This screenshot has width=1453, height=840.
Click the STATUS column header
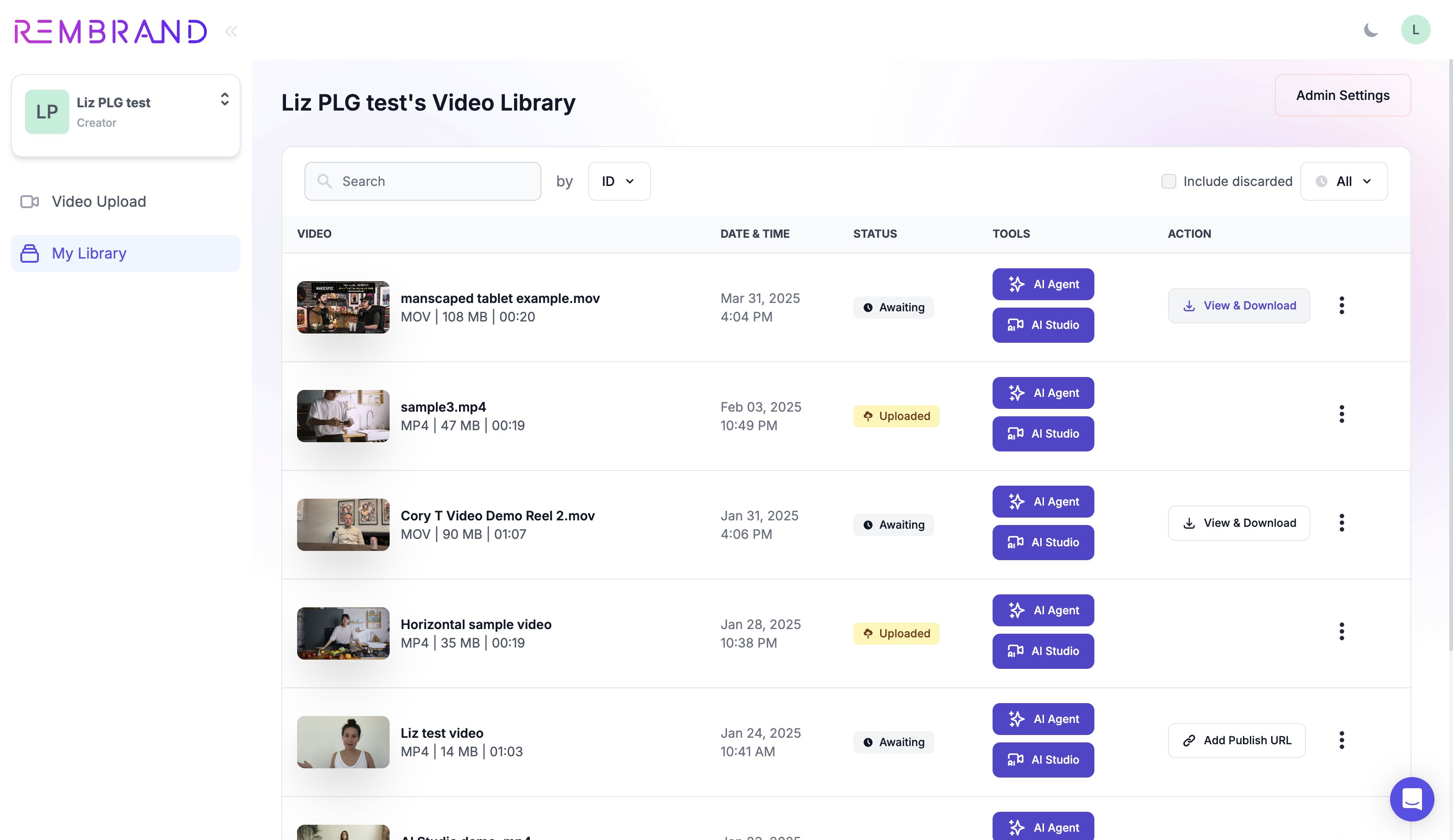[875, 234]
